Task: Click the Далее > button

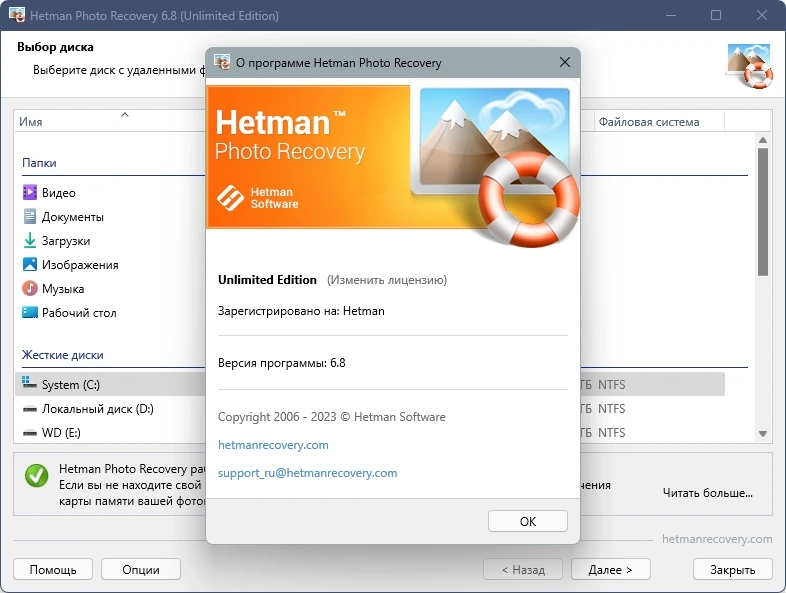Action: (x=611, y=569)
